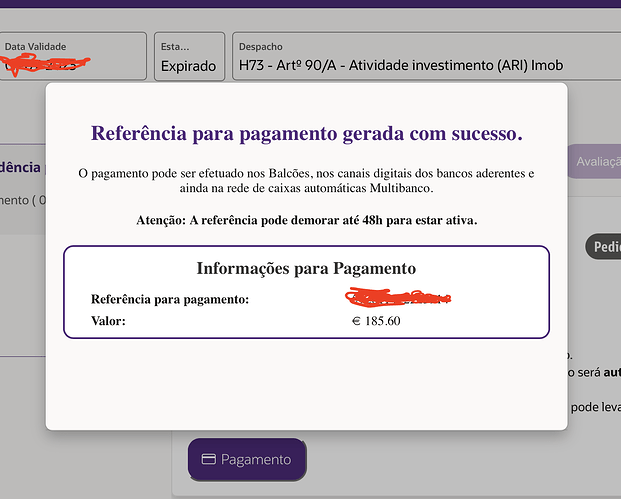The width and height of the screenshot is (621, 499).
Task: Click the € 185.60 amount value
Action: 376,321
